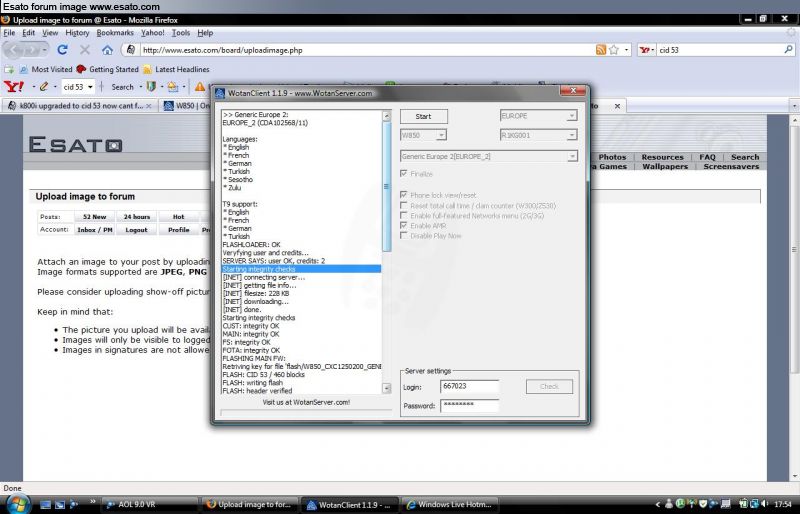Click the Yahoo toolbar Search button

click(122, 87)
